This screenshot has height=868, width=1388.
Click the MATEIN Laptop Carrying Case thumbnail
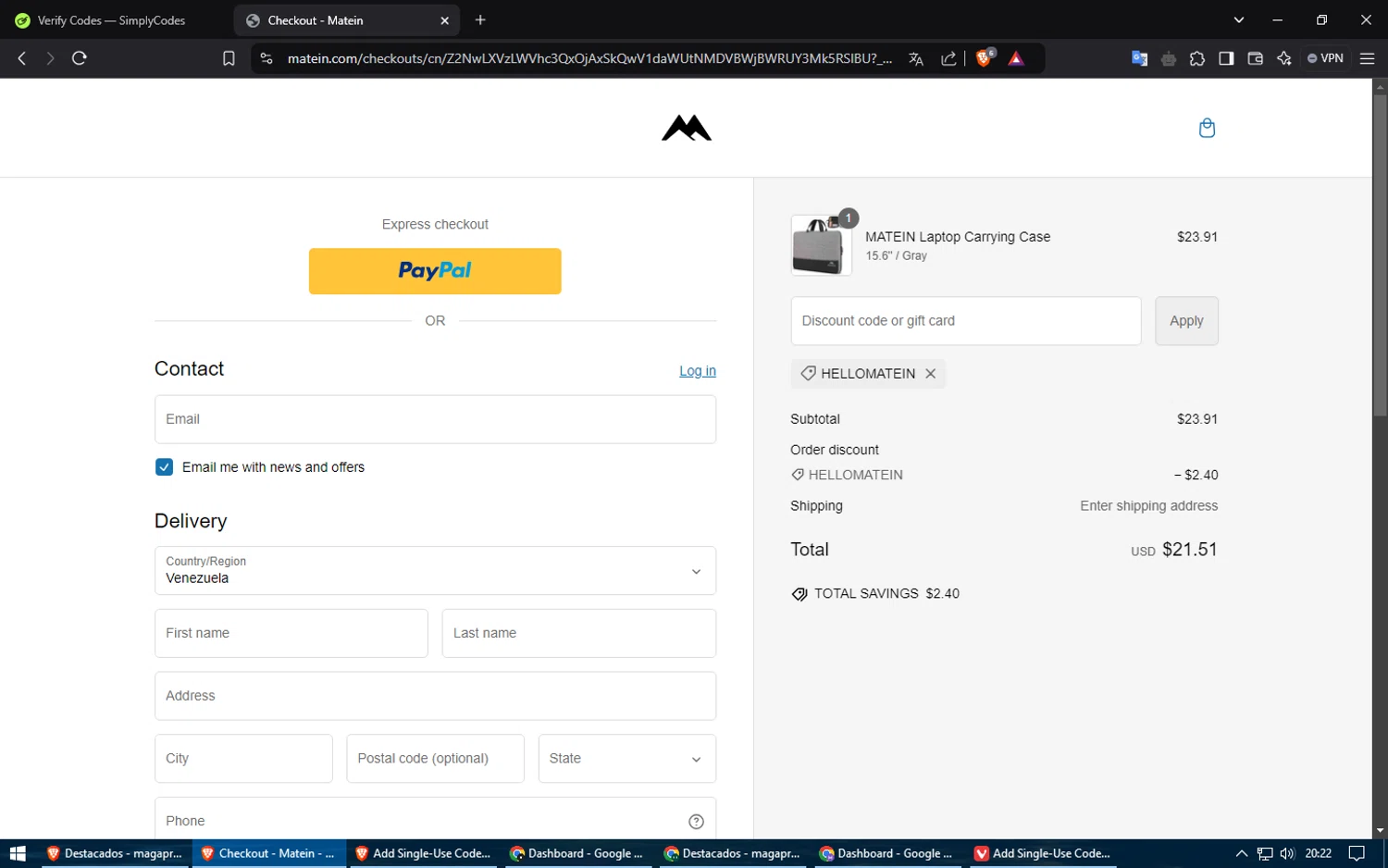pyautogui.click(x=820, y=245)
